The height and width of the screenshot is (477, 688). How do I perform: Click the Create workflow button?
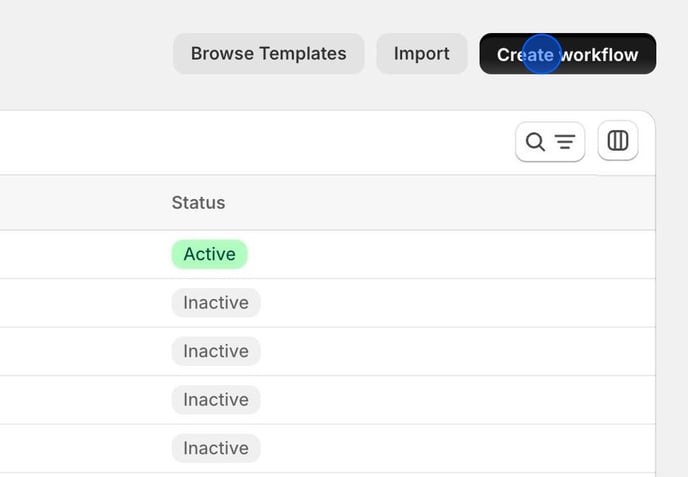pyautogui.click(x=568, y=54)
